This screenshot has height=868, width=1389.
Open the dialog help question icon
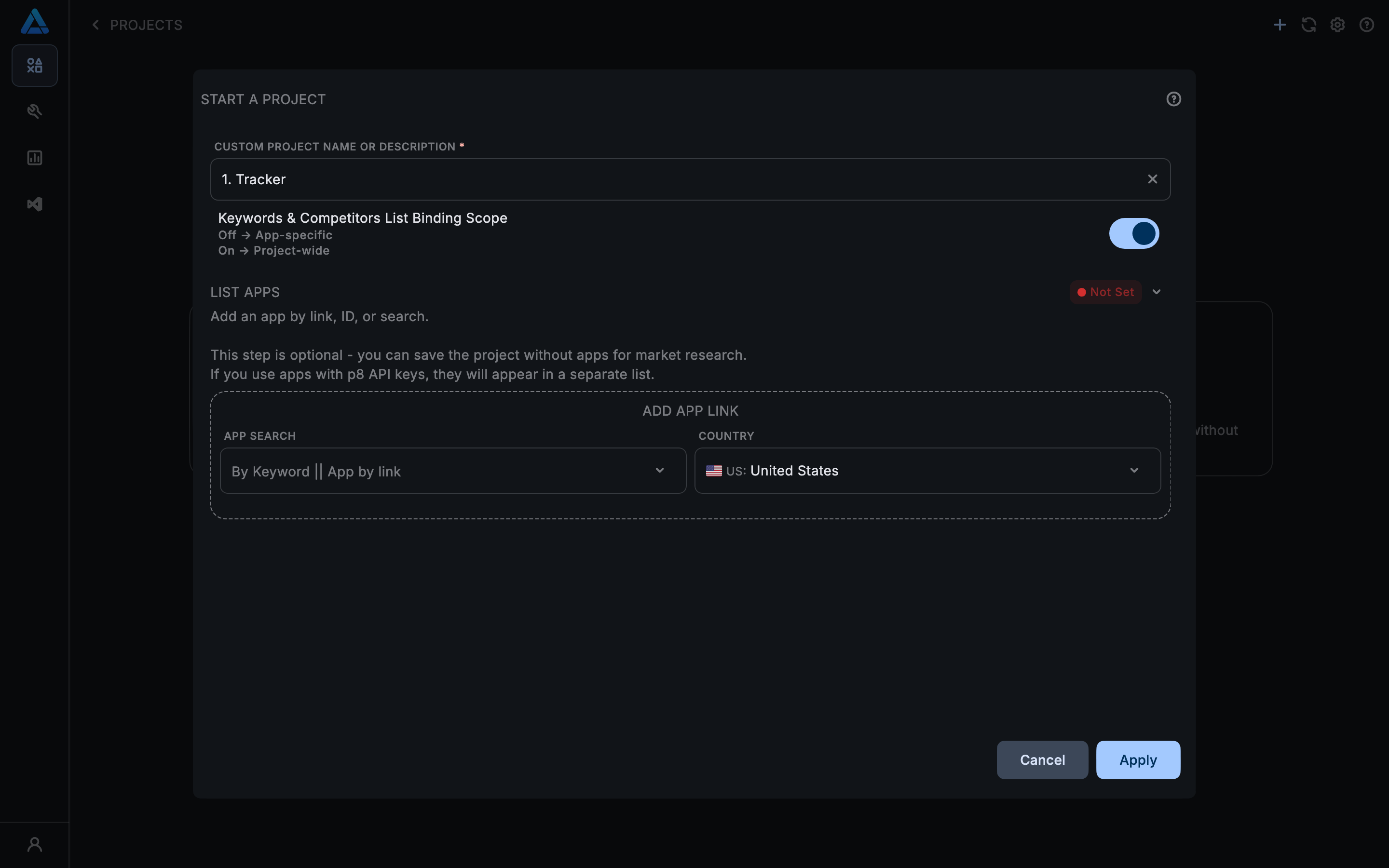click(x=1173, y=99)
